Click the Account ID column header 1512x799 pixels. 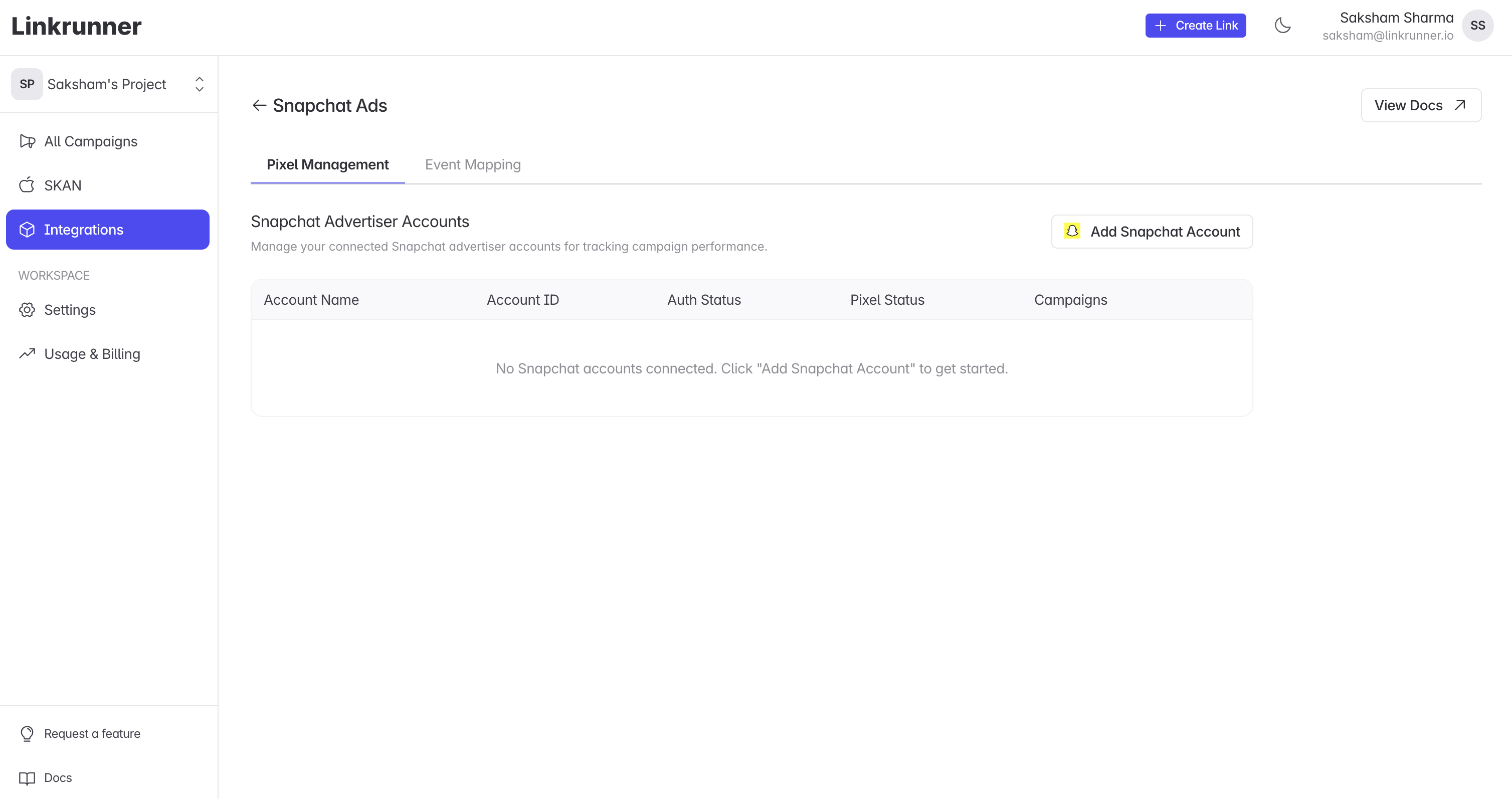coord(523,299)
